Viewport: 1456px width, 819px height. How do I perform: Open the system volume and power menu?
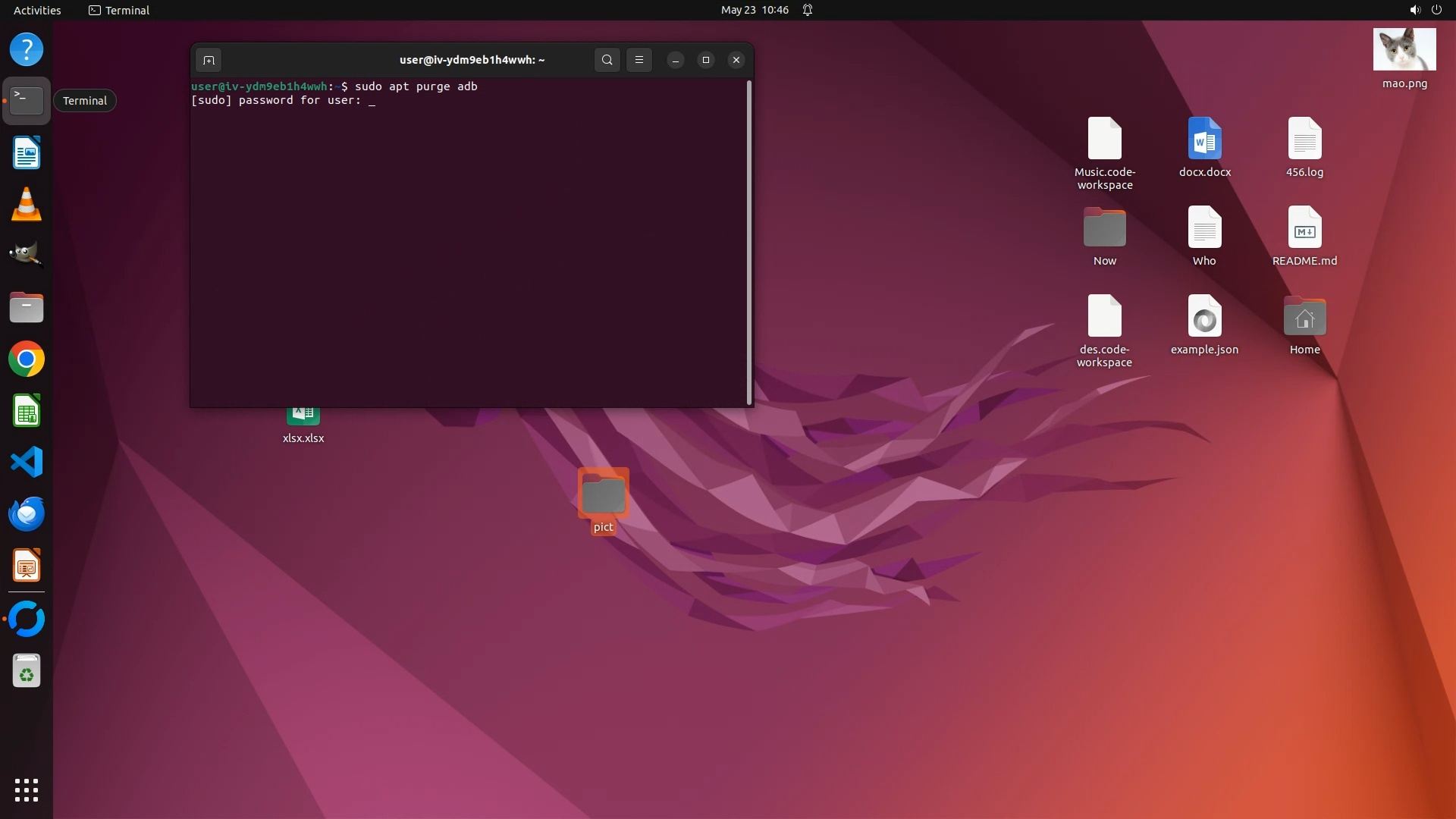(1425, 10)
